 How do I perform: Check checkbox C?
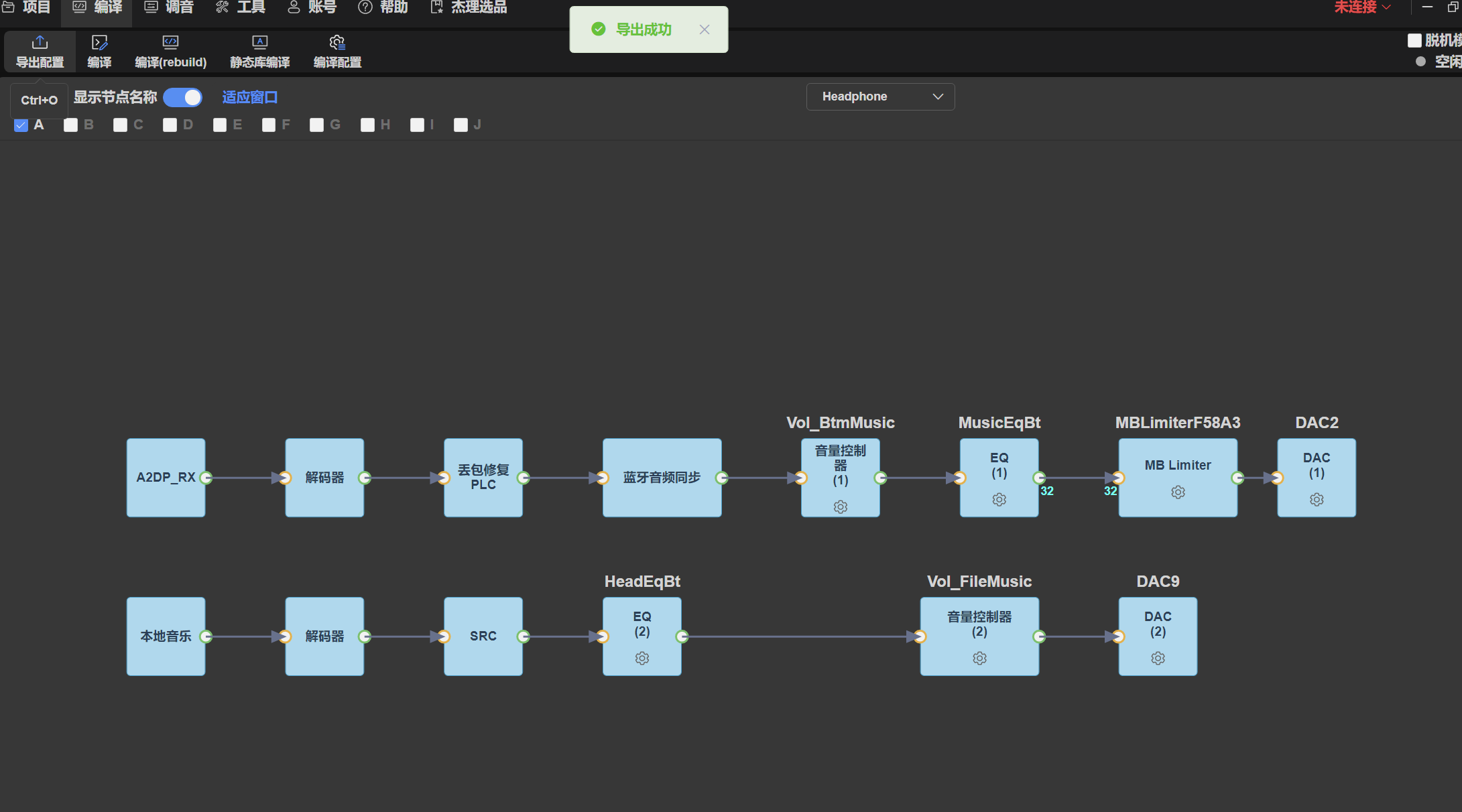pyautogui.click(x=120, y=125)
